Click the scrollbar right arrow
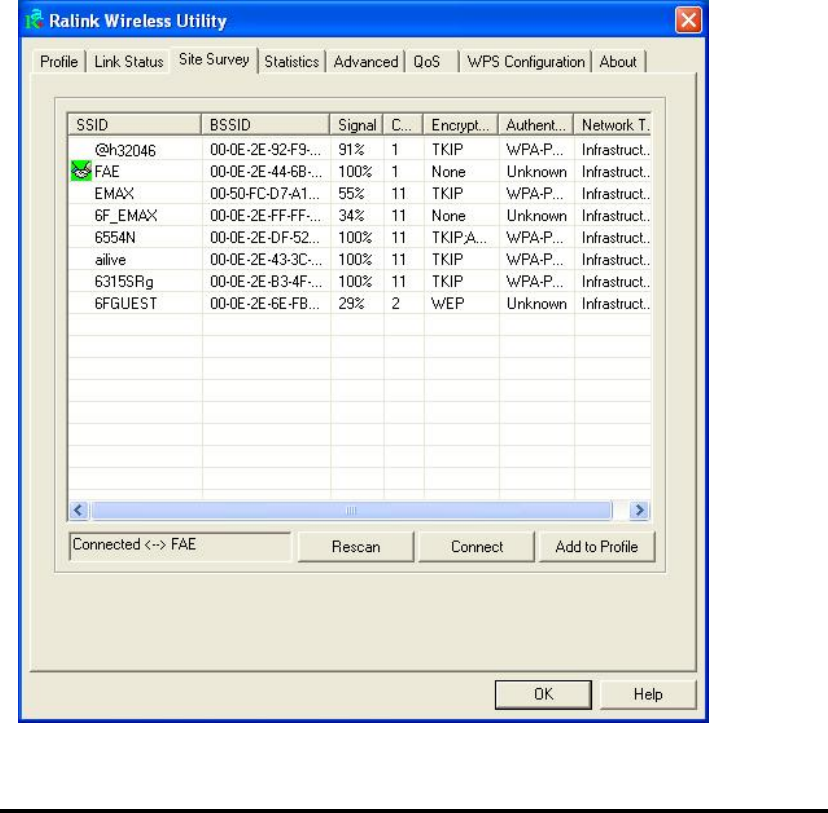Viewport: 828px width, 813px height. [x=639, y=510]
